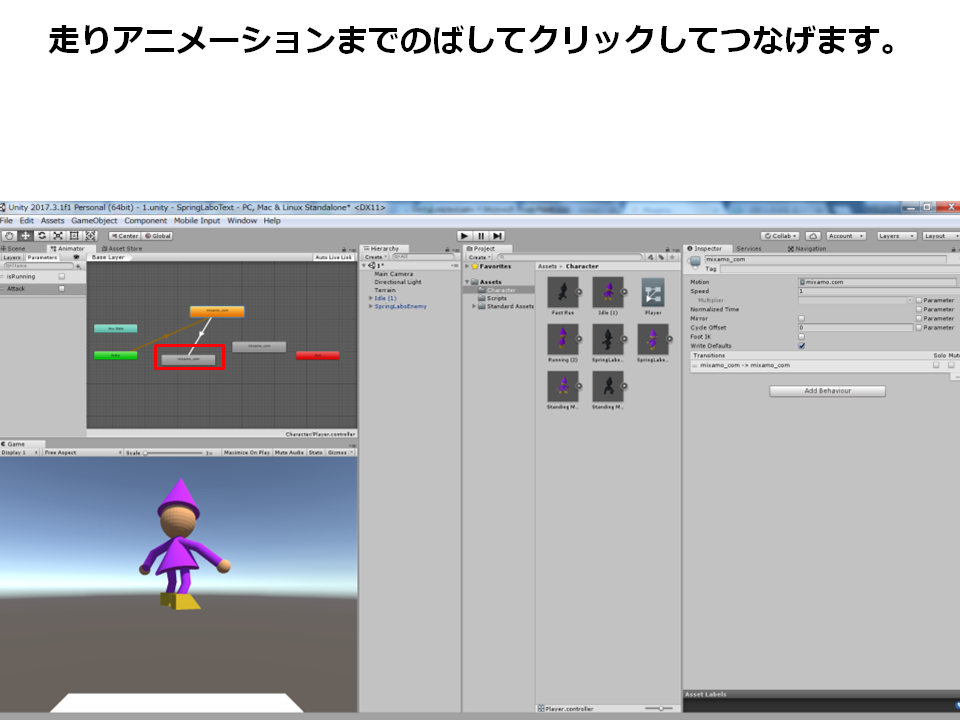The image size is (960, 720).
Task: Select the Player animator controller asset
Action: 653,293
